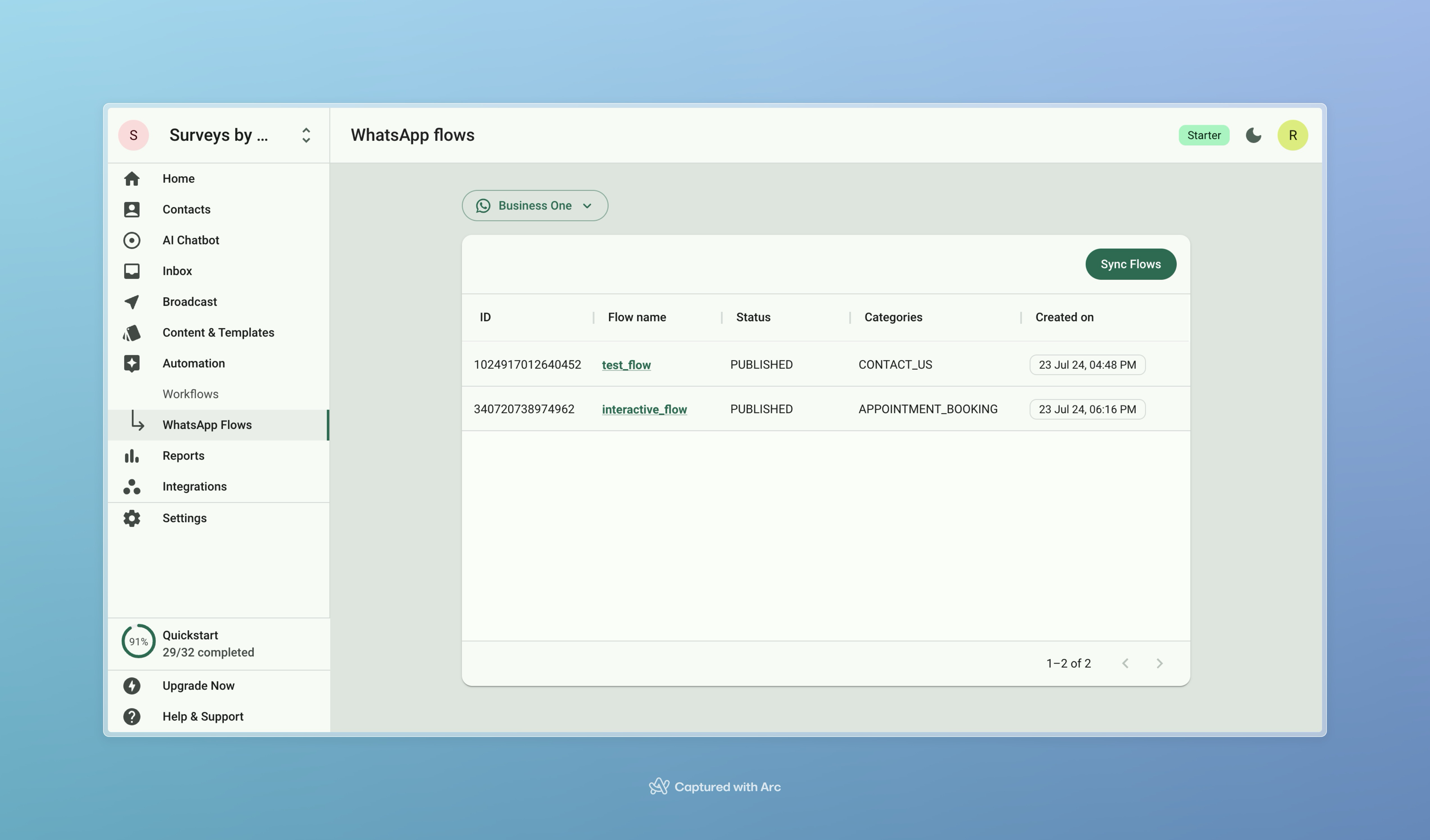This screenshot has height=840, width=1430.
Task: Click the Sync Flows button
Action: (1130, 264)
